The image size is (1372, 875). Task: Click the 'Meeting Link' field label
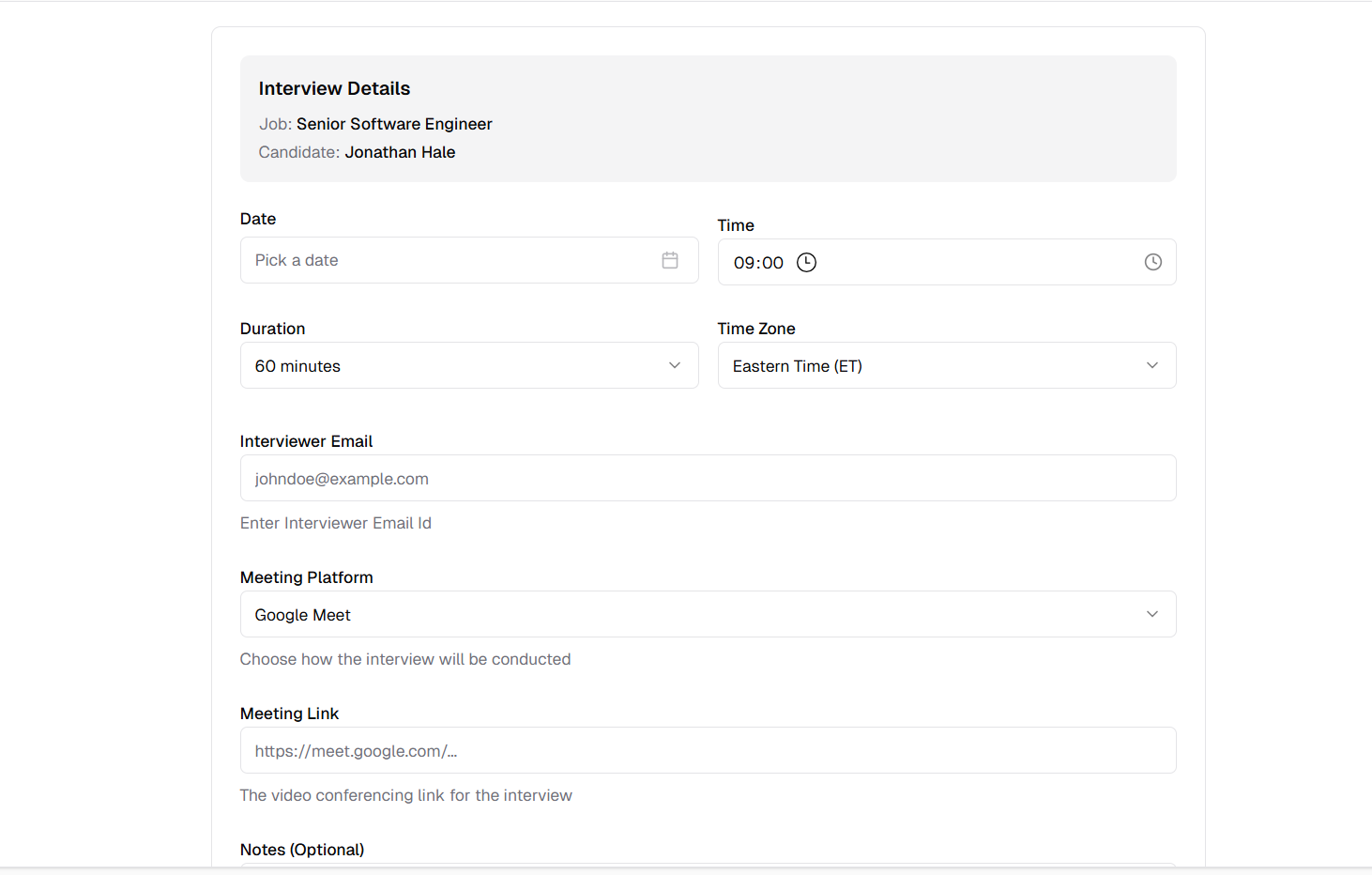[289, 714]
